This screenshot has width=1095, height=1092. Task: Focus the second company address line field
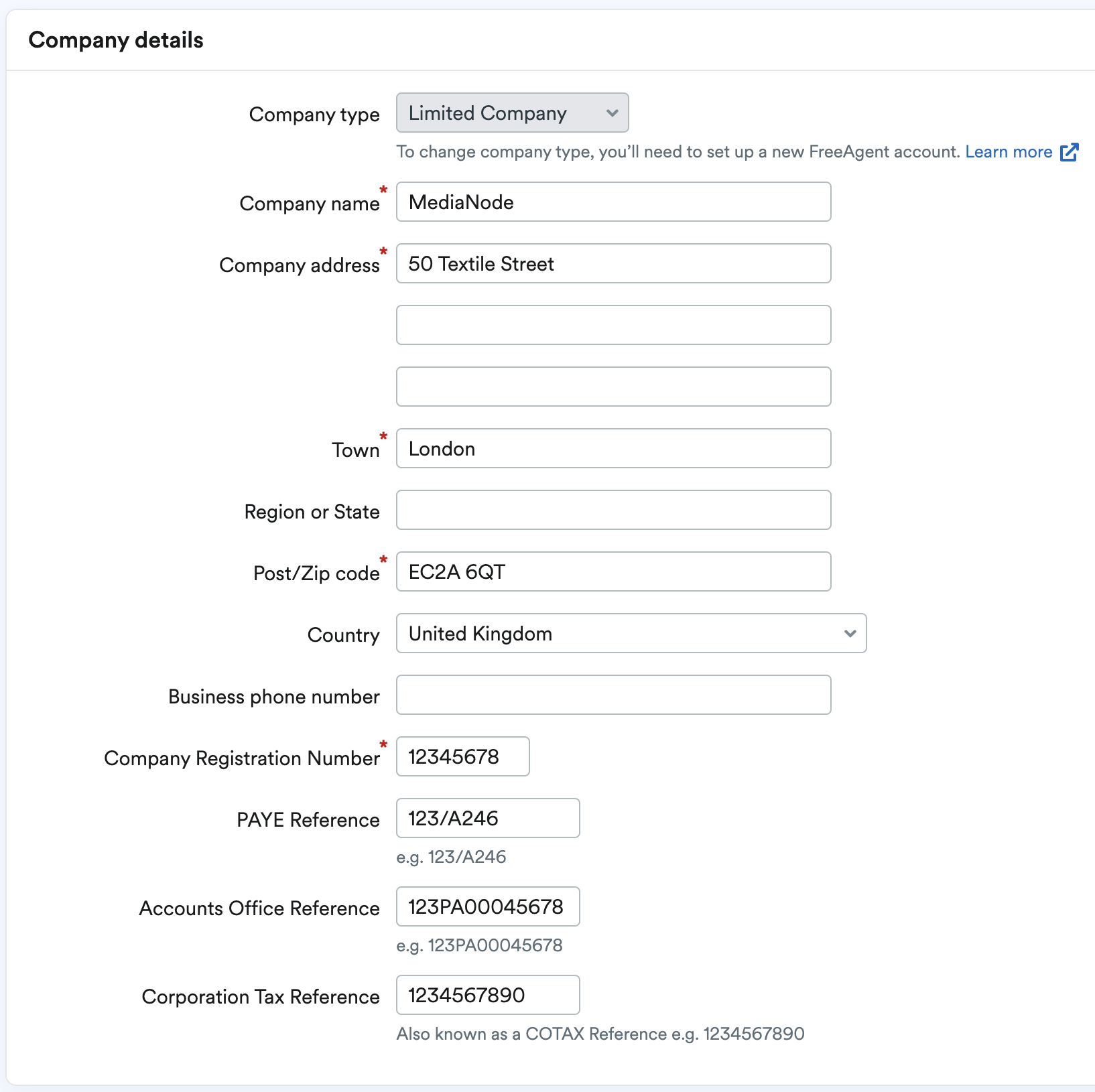(613, 325)
